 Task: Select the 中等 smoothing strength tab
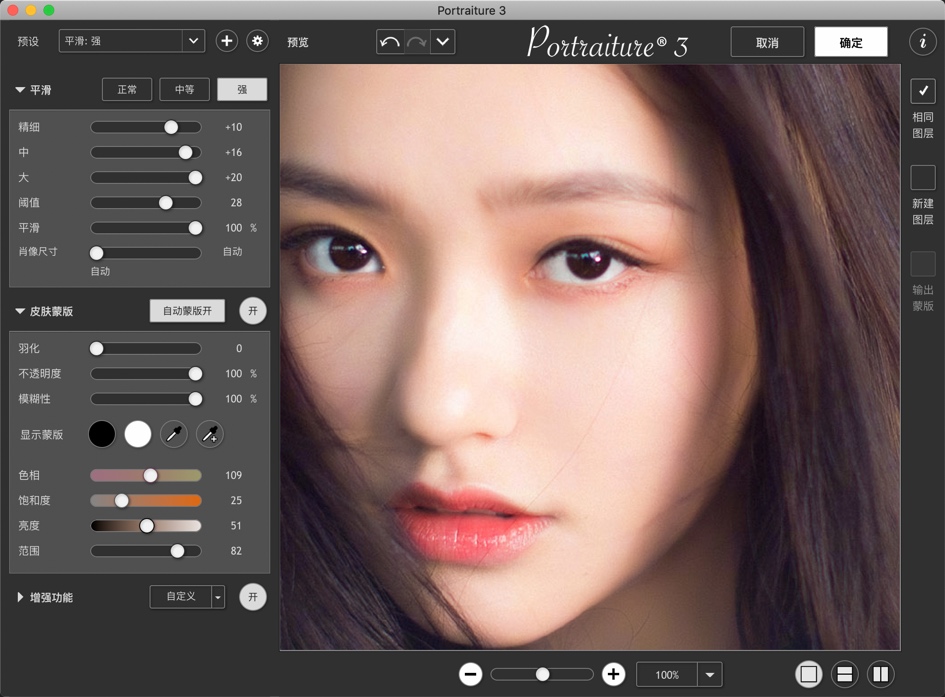point(184,89)
